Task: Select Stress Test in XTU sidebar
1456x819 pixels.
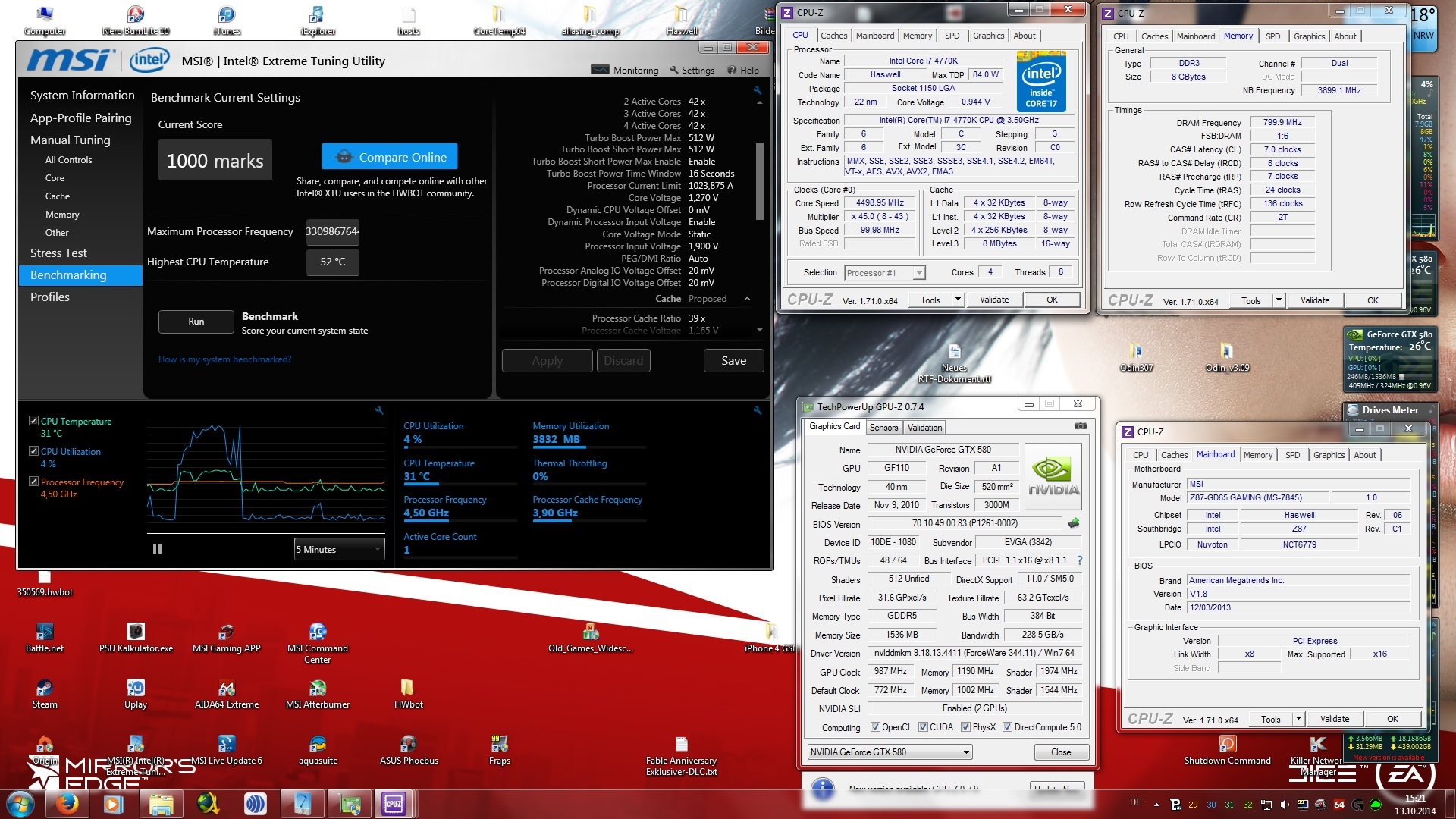Action: point(58,253)
